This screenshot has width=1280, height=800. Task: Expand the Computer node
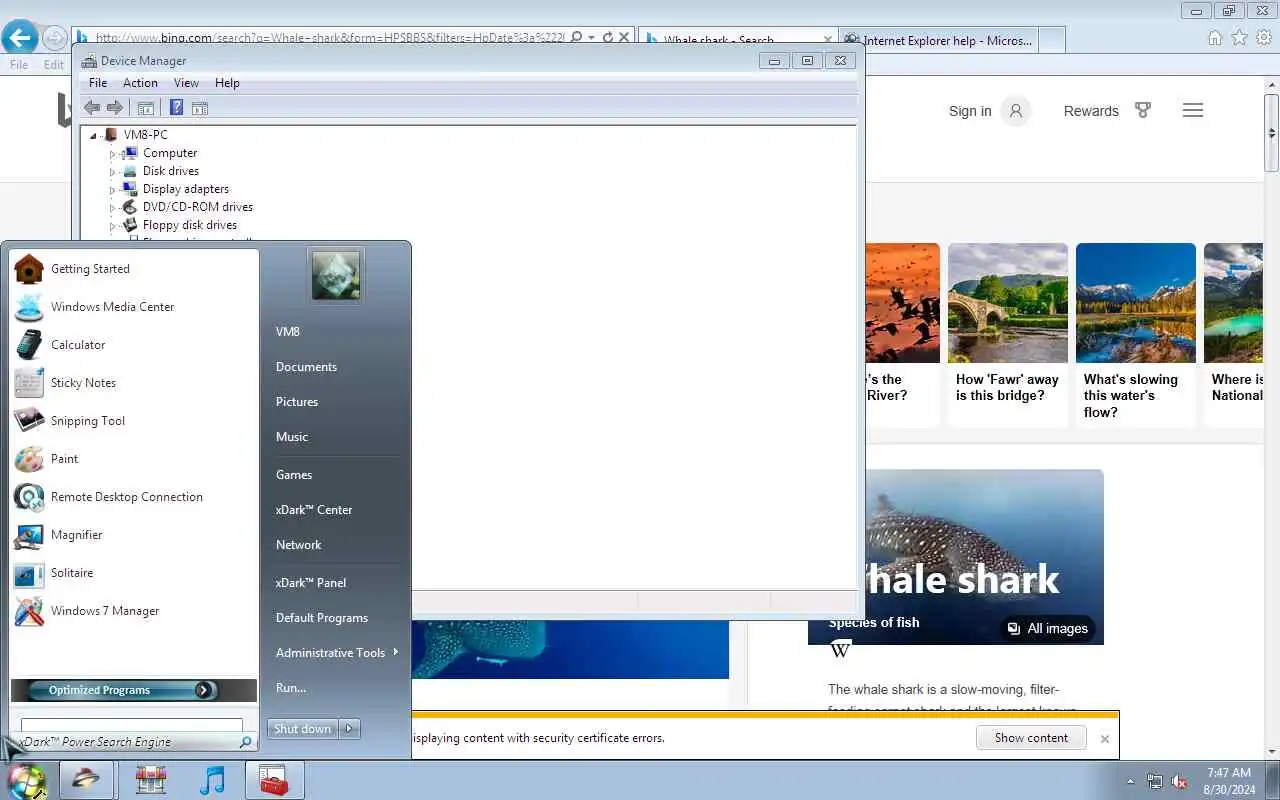pos(113,154)
